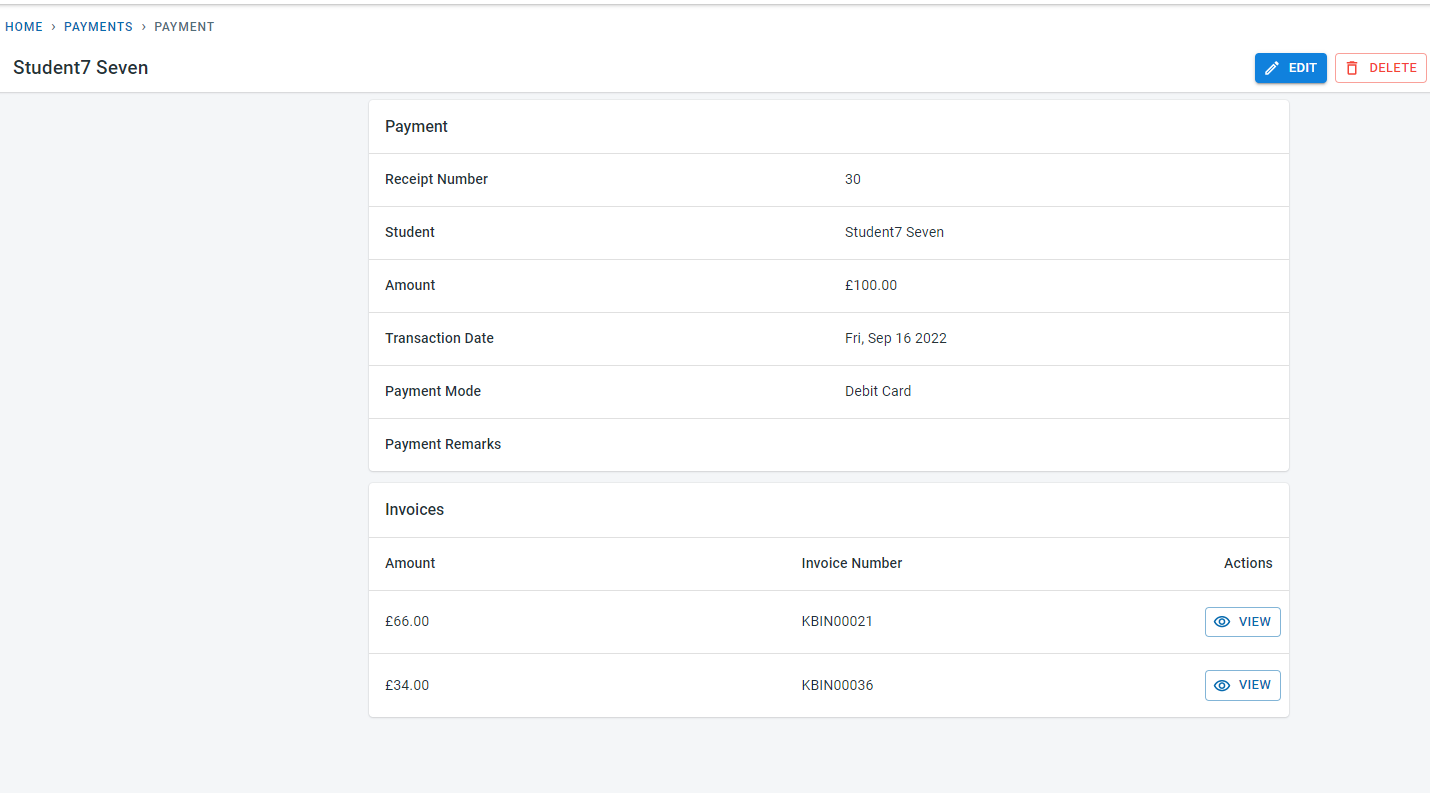Click the eye icon for invoice KBIN00036

click(x=1222, y=686)
